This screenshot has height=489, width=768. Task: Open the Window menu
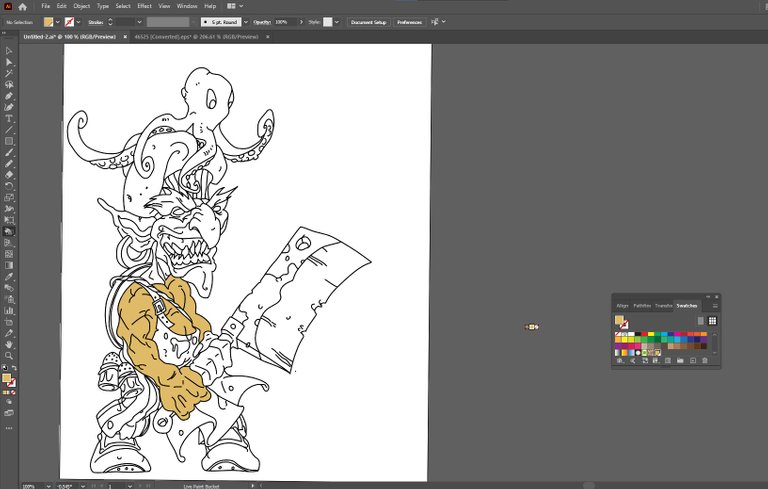pos(187,6)
